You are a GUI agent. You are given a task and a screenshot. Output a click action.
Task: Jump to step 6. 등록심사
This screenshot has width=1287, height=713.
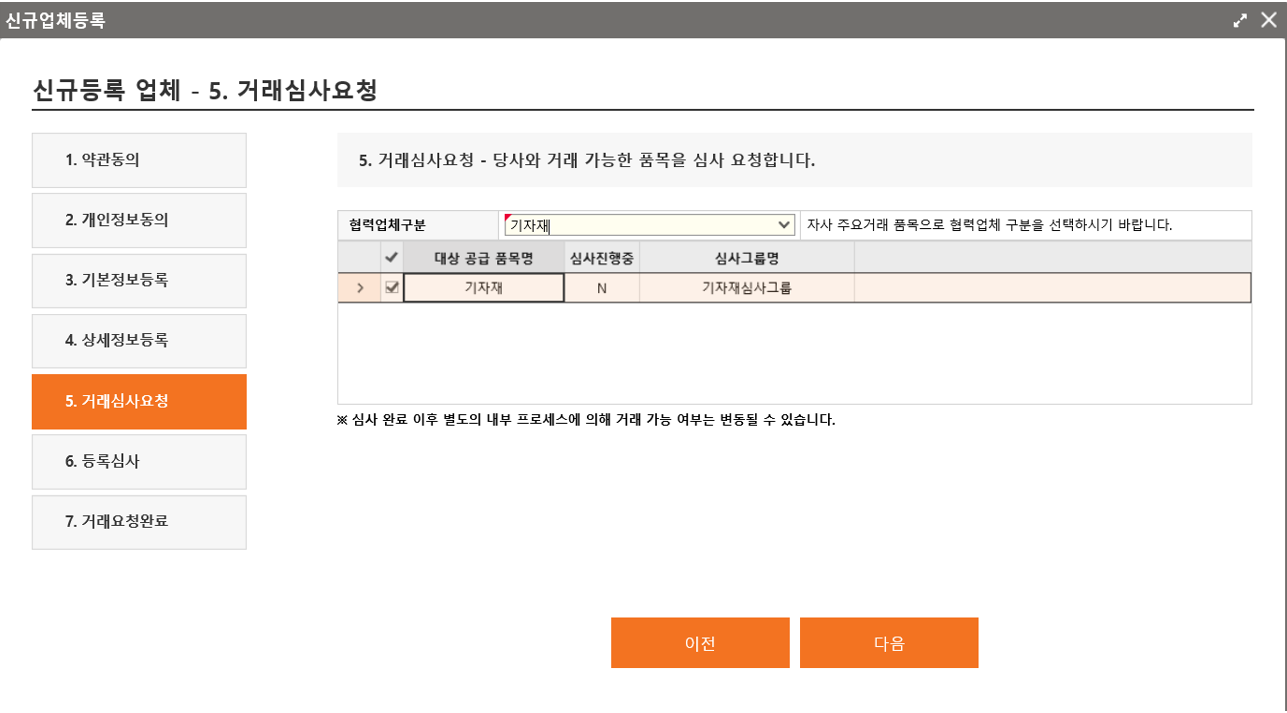pos(139,462)
